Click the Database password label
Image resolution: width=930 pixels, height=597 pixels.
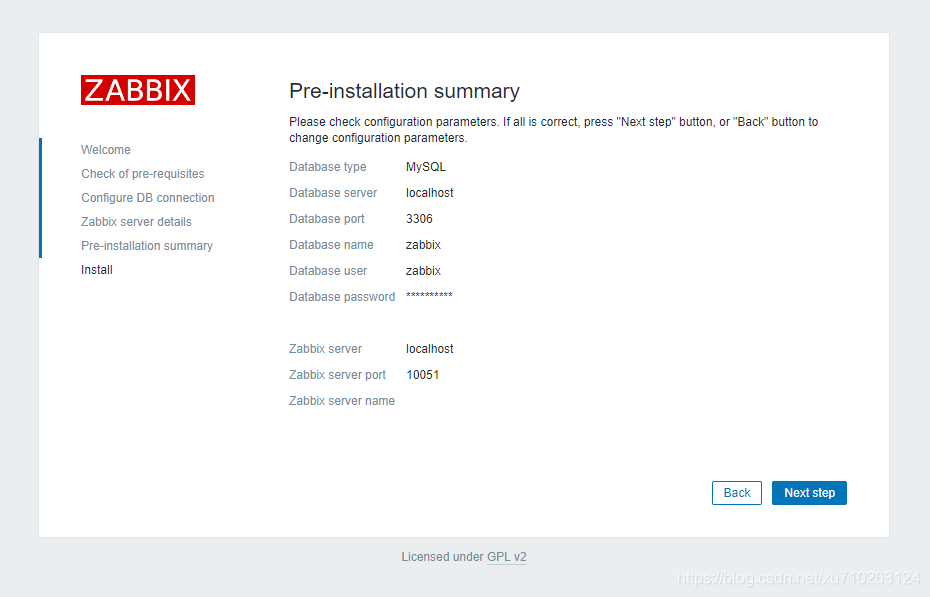tap(342, 297)
